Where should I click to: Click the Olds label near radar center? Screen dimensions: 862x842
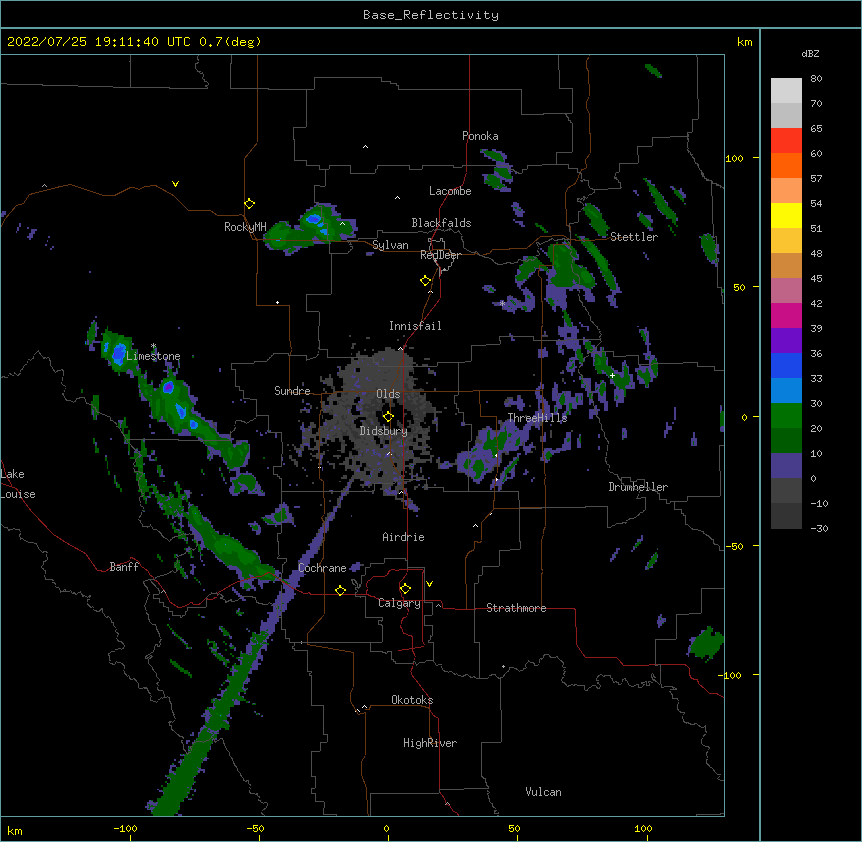tap(388, 394)
